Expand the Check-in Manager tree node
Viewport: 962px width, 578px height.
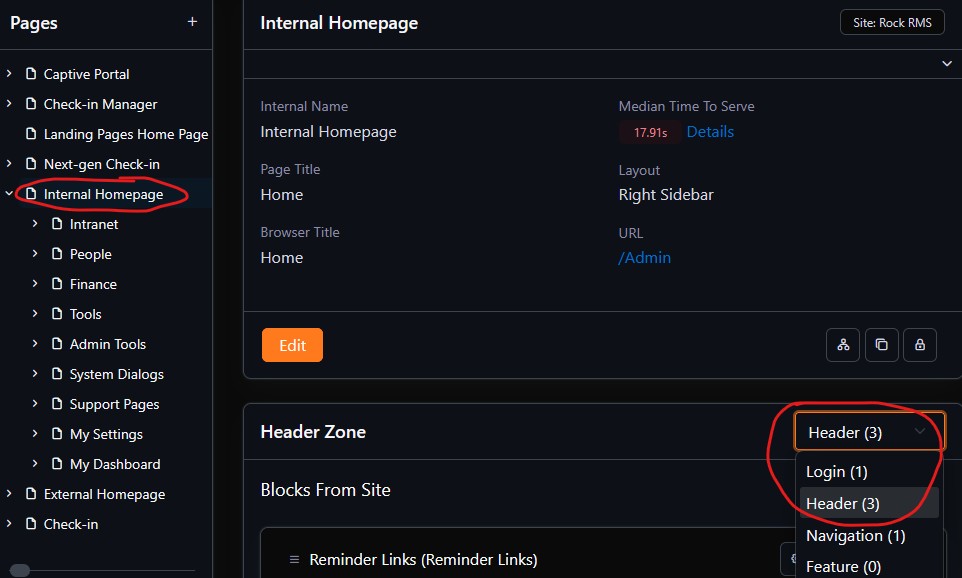[x=9, y=104]
